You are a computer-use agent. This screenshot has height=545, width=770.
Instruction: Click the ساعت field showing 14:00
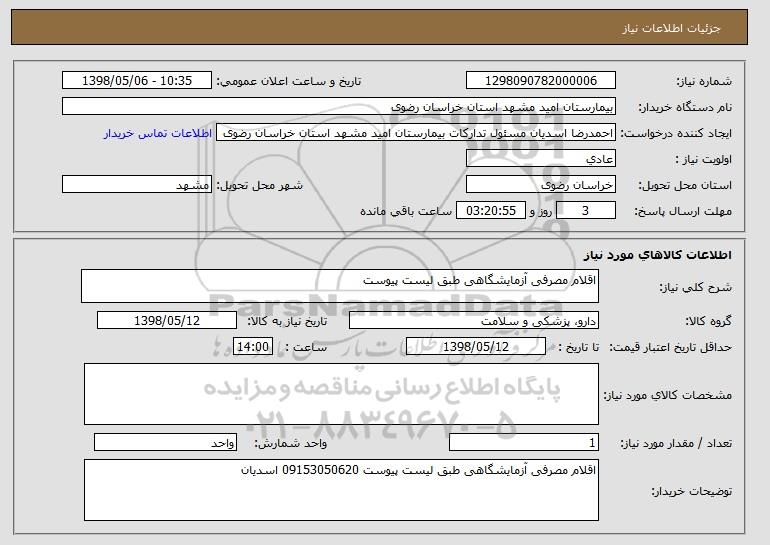coord(253,347)
